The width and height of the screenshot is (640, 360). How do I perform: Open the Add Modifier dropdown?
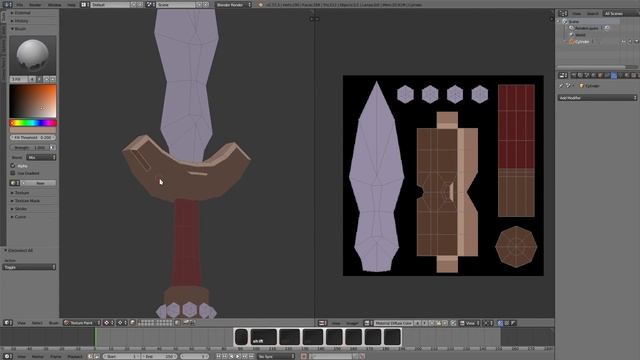(x=597, y=98)
